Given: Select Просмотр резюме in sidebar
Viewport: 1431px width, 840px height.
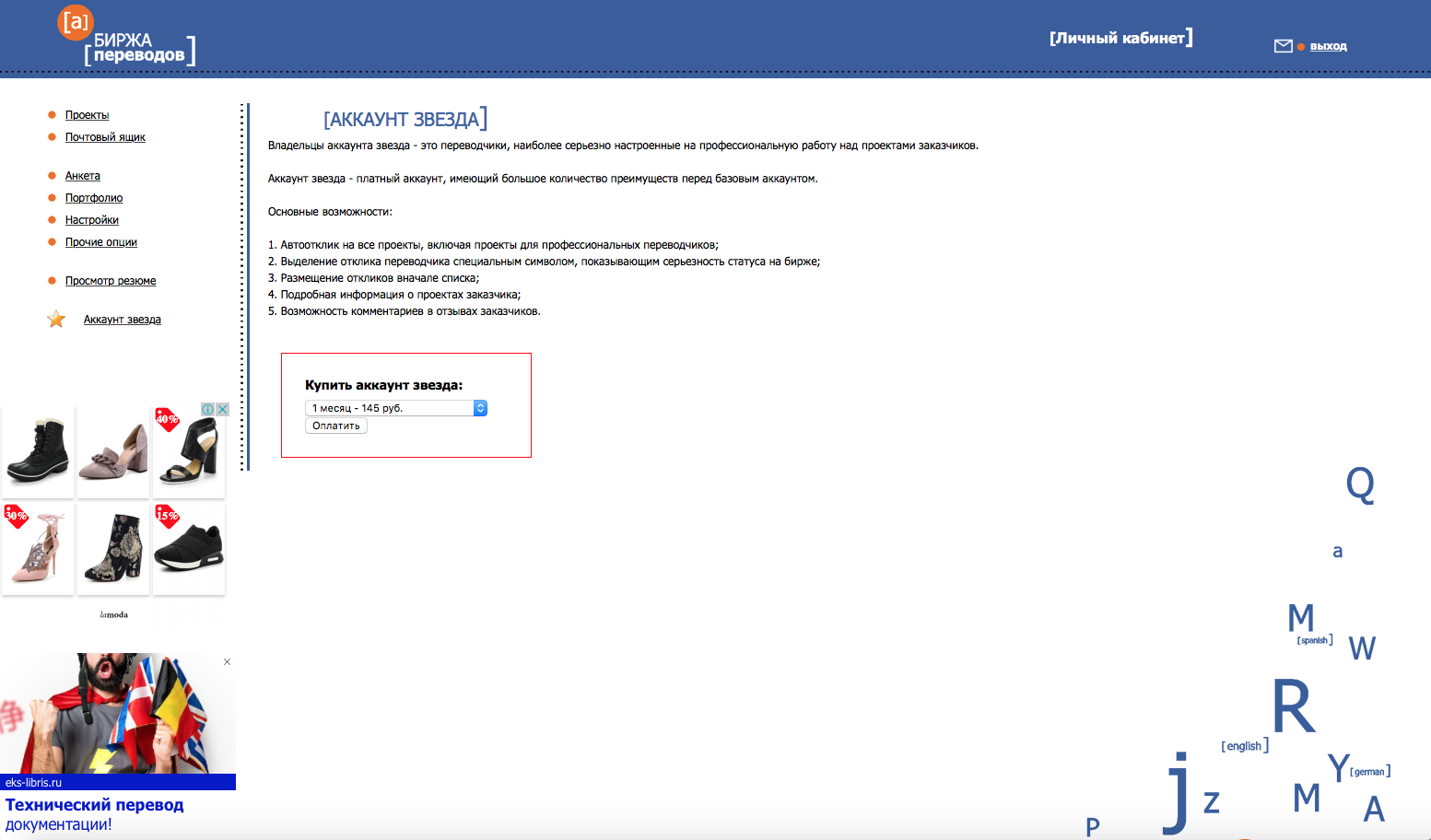Looking at the screenshot, I should [111, 281].
